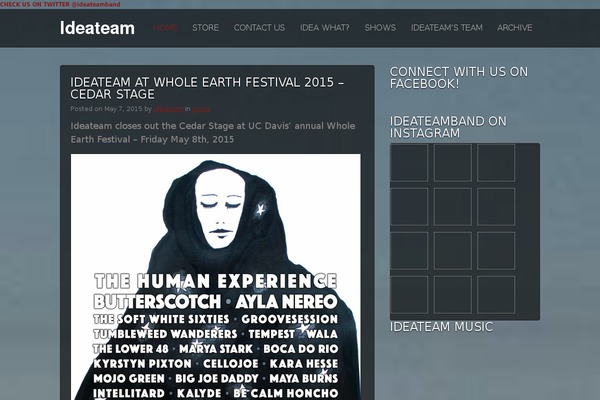Go to the HOME menu item
600x400 pixels.
click(165, 28)
